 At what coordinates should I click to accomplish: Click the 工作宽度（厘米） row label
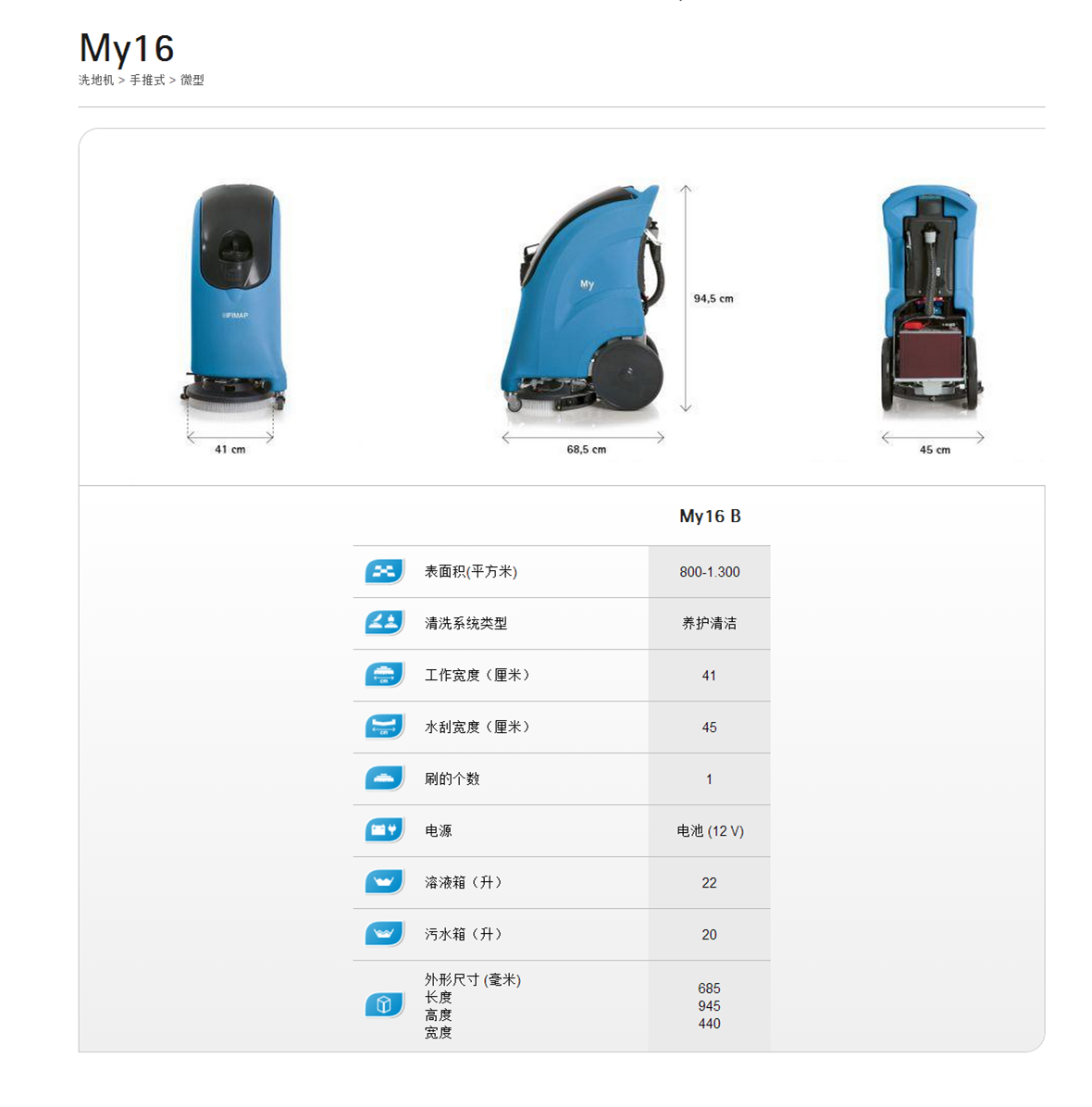click(x=478, y=676)
